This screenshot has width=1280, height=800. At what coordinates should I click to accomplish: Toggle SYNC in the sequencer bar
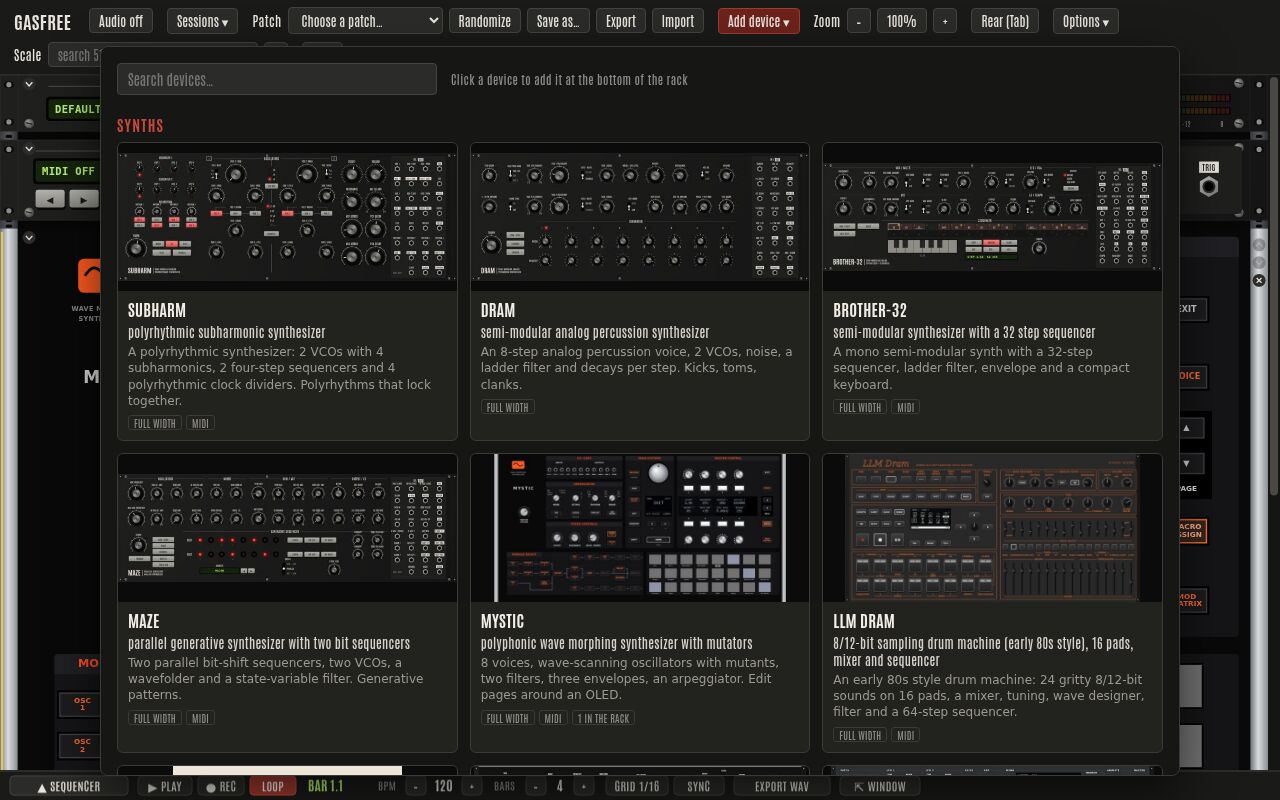(699, 787)
